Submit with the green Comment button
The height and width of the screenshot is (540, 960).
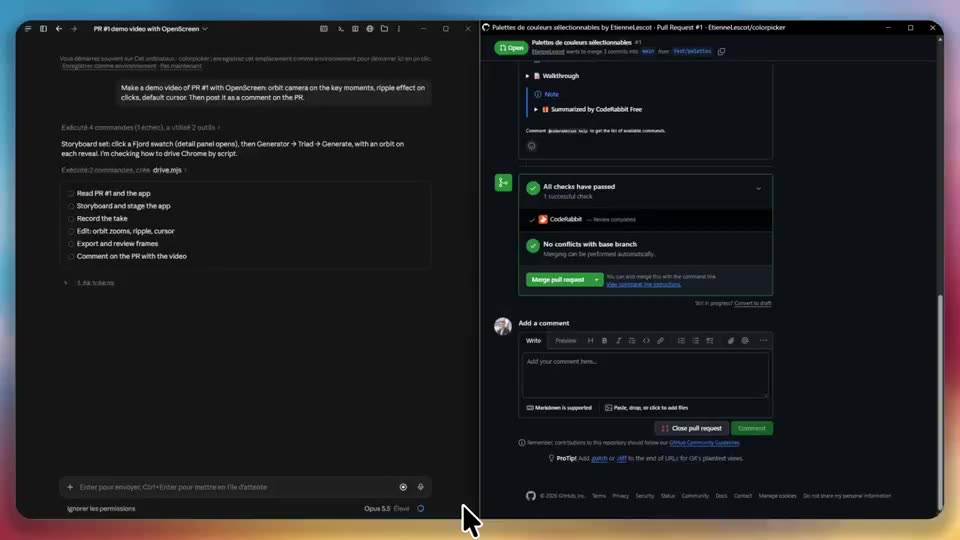(x=752, y=429)
